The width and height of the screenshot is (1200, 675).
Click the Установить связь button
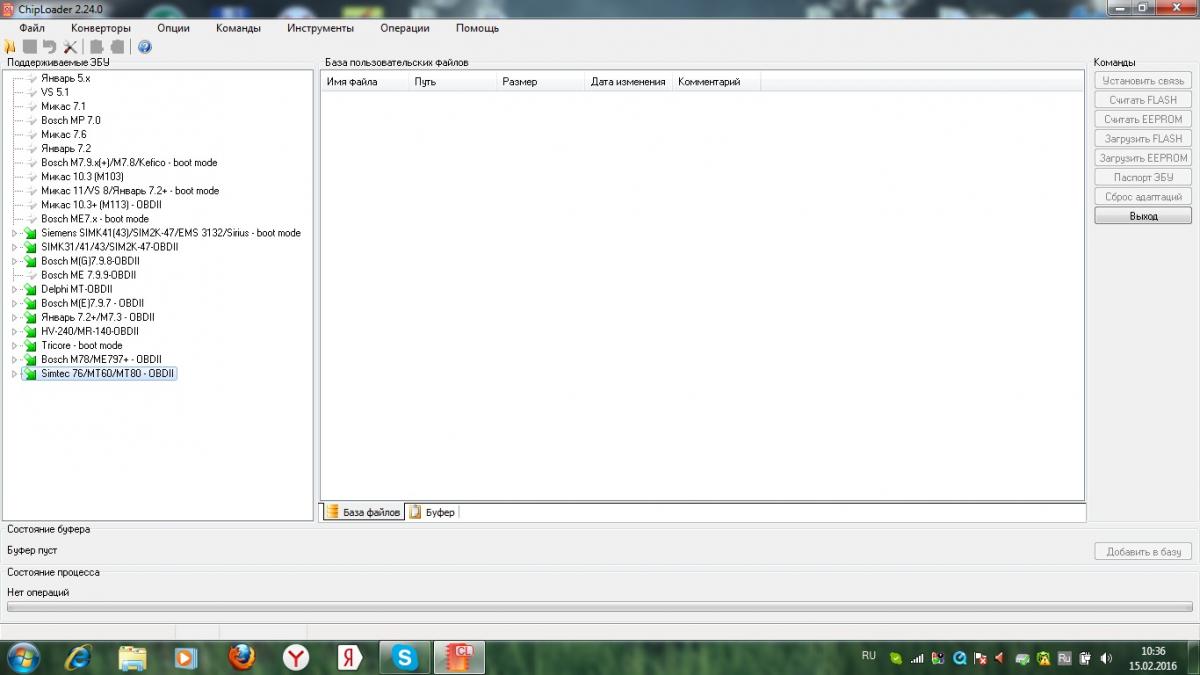tap(1143, 80)
